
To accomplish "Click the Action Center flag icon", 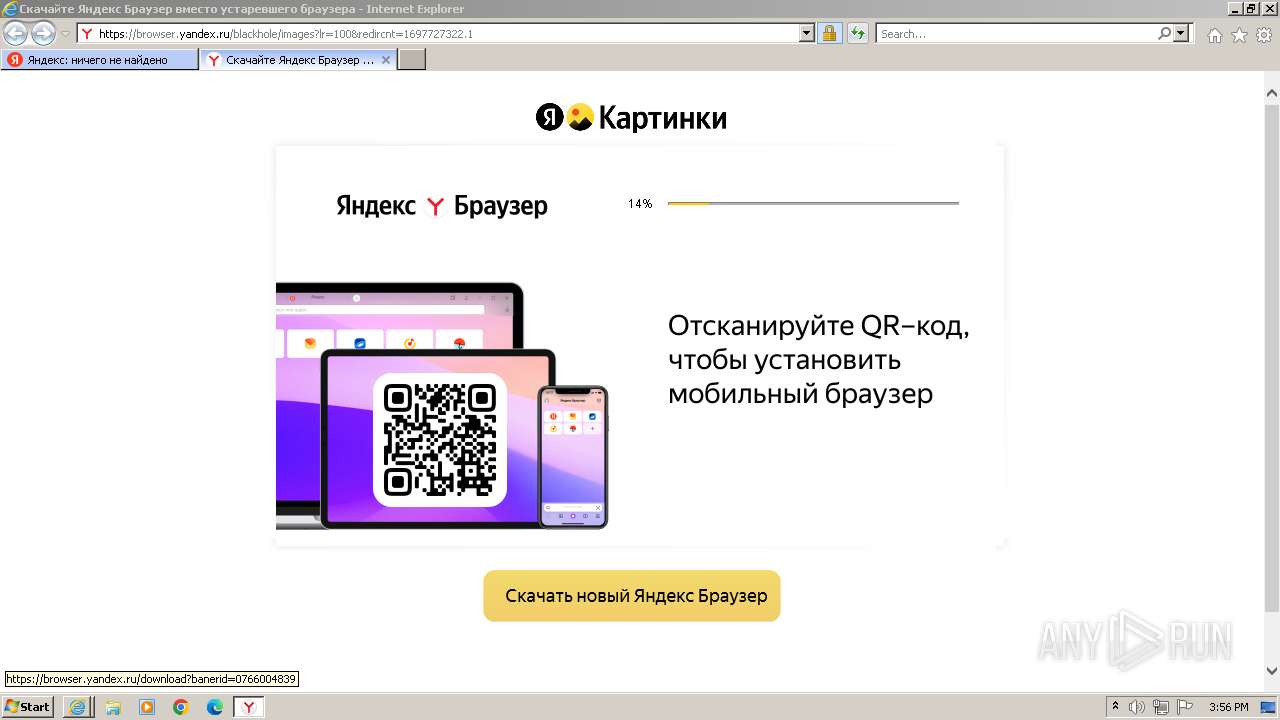I will tap(1185, 707).
